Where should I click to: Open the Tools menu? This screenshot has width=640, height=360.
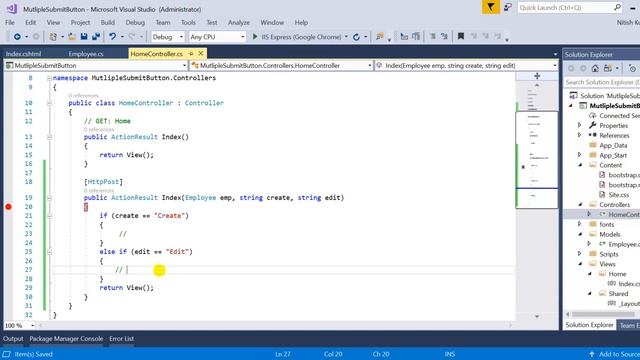pos(188,22)
